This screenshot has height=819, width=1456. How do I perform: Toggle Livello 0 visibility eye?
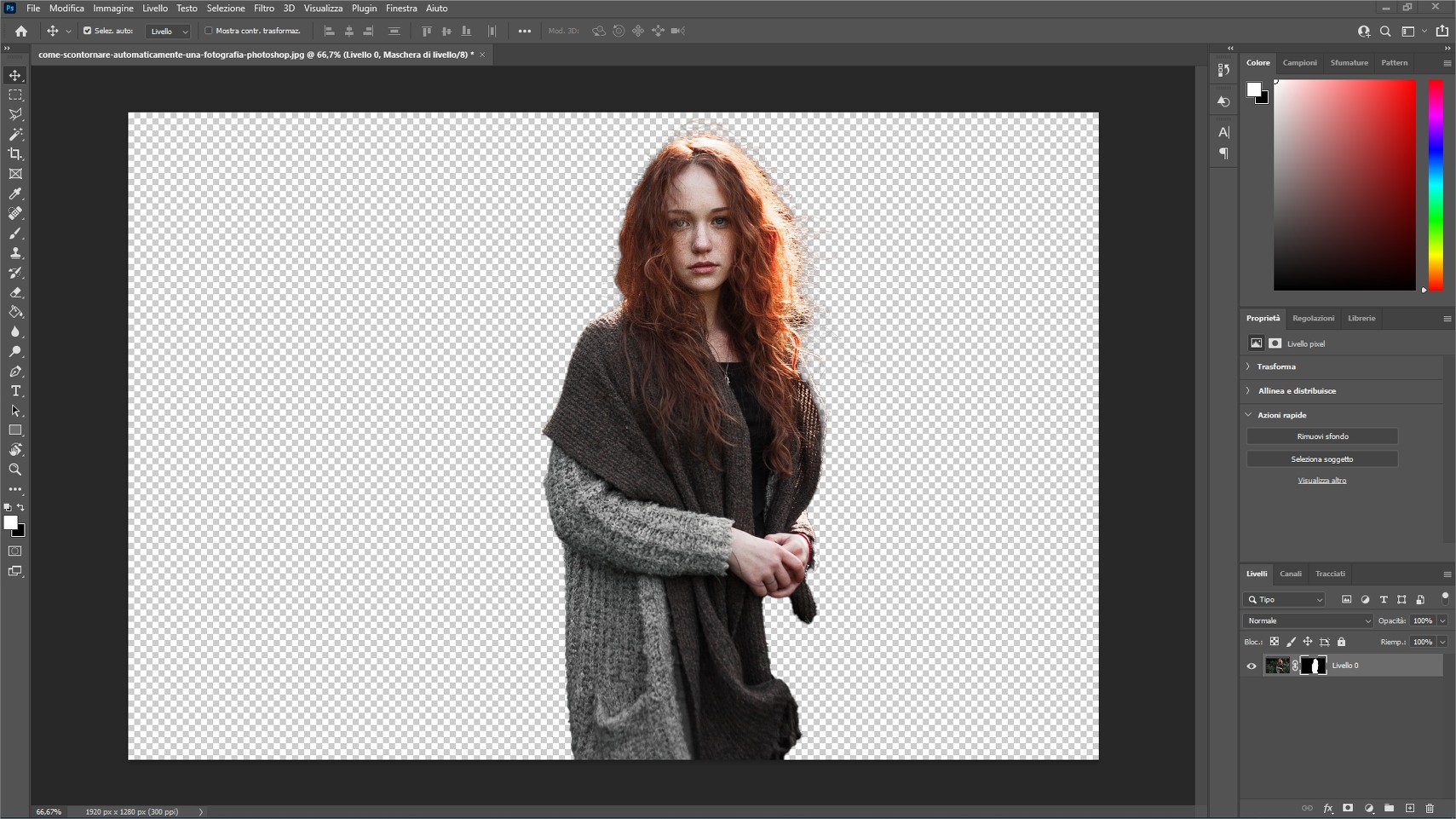[1252, 666]
